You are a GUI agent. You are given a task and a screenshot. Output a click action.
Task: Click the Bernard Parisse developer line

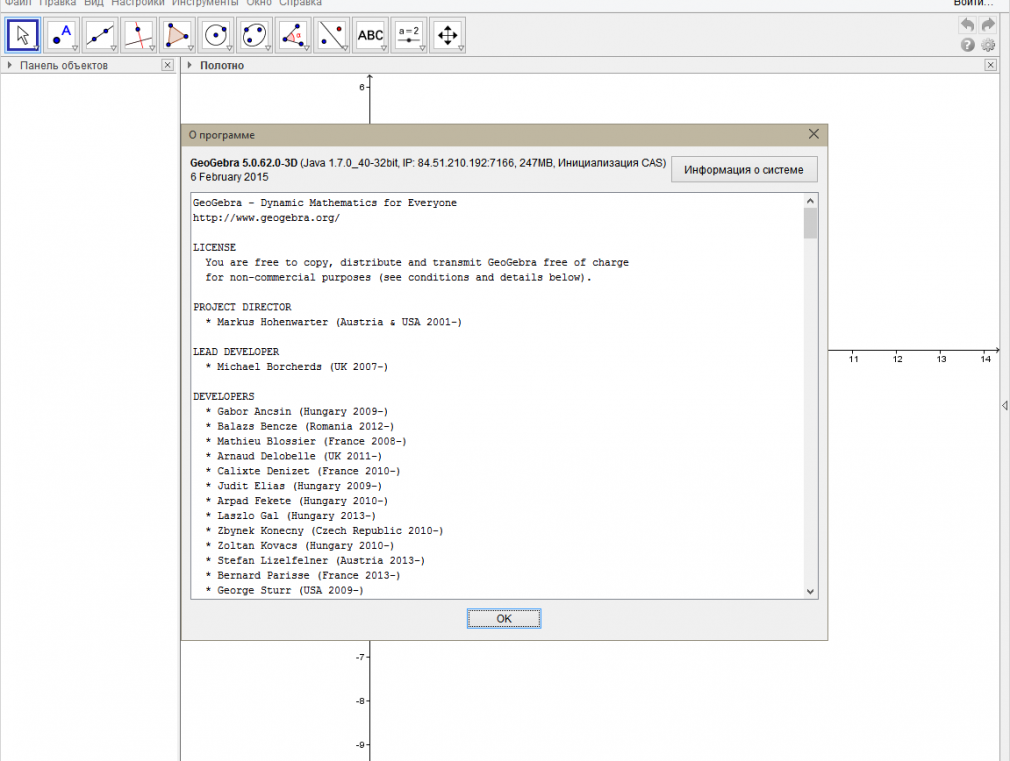click(x=303, y=575)
